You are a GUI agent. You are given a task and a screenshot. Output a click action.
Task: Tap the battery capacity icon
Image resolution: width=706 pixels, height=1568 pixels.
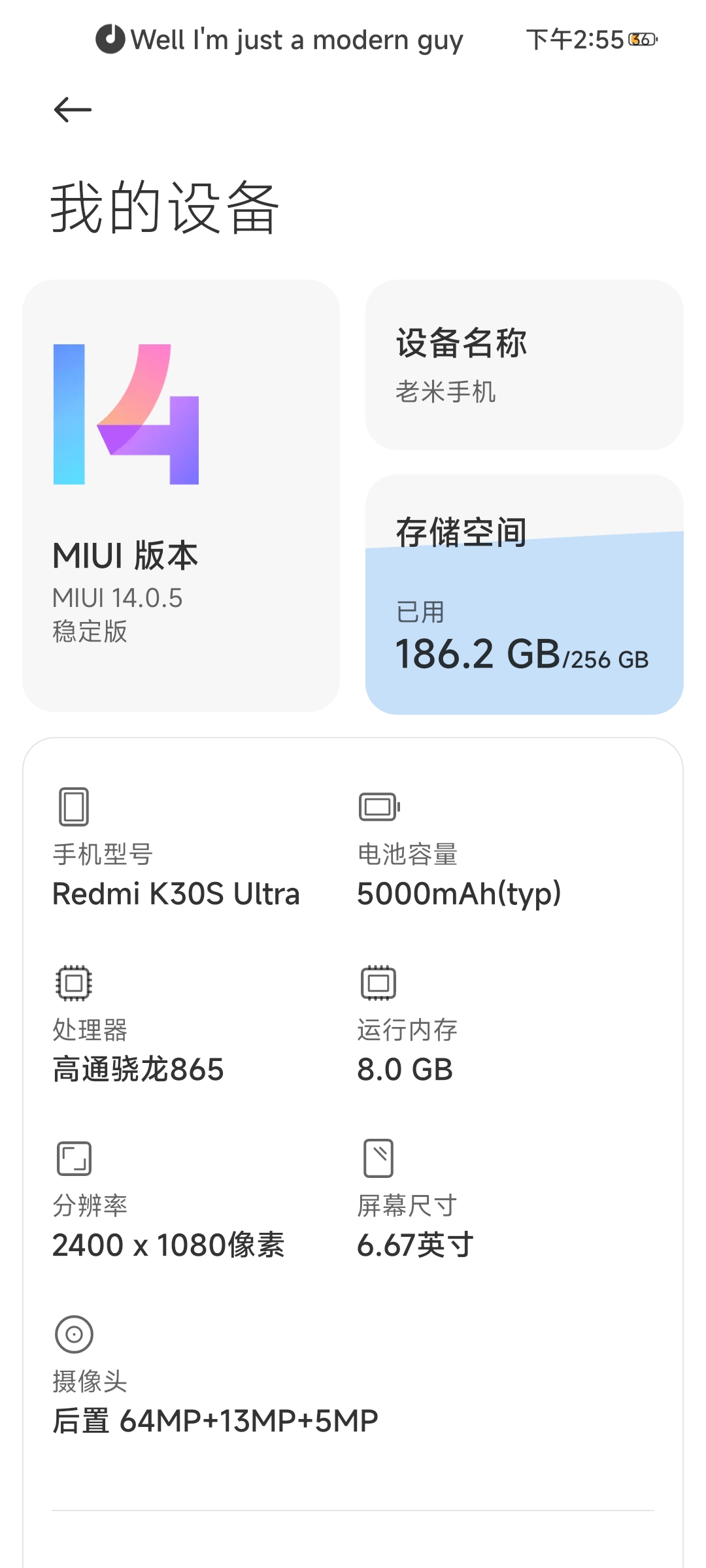coord(379,806)
